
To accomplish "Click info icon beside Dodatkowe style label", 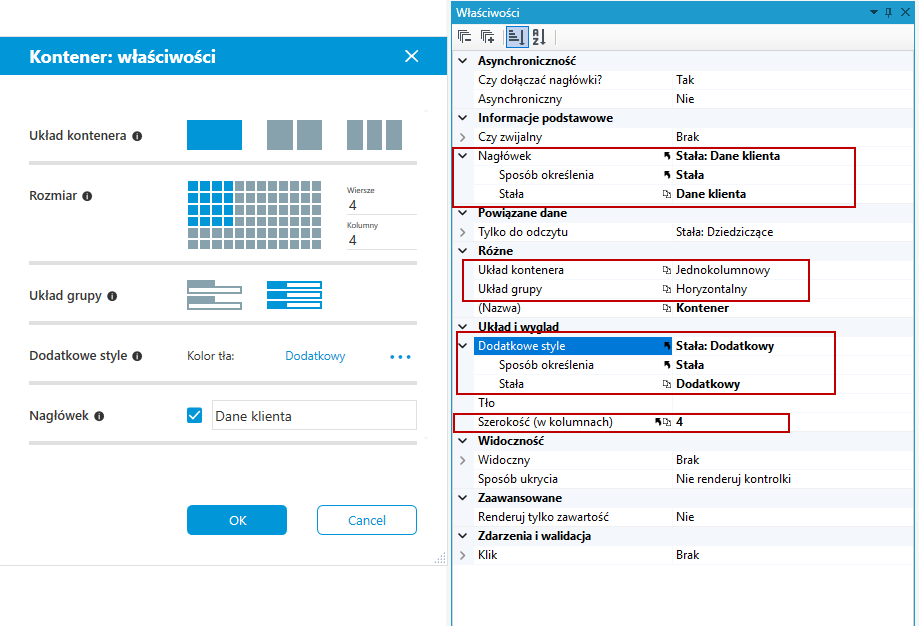I will coord(137,356).
